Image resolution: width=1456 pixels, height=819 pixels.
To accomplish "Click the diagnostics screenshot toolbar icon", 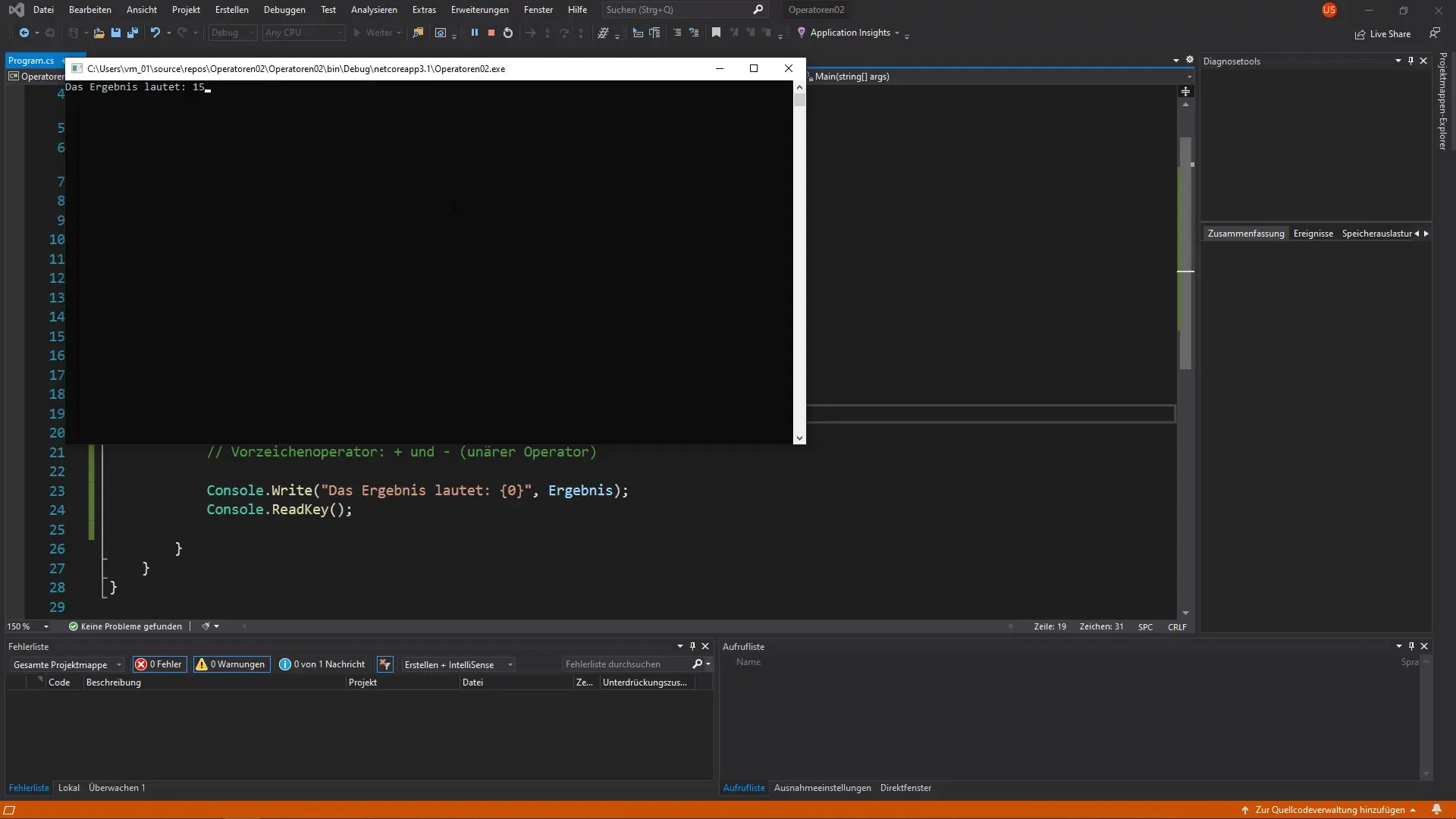I will click(441, 33).
